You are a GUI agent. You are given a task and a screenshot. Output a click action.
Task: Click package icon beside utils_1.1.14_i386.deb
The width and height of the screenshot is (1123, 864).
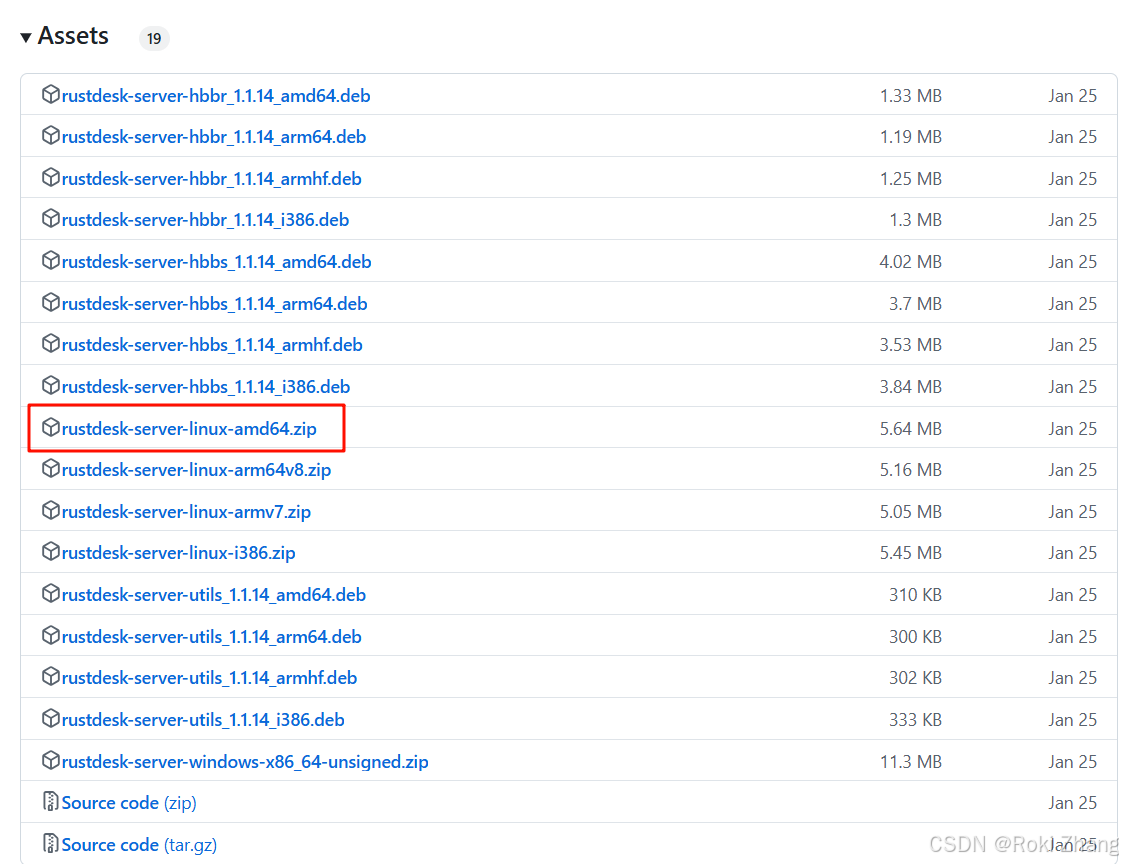click(x=51, y=719)
